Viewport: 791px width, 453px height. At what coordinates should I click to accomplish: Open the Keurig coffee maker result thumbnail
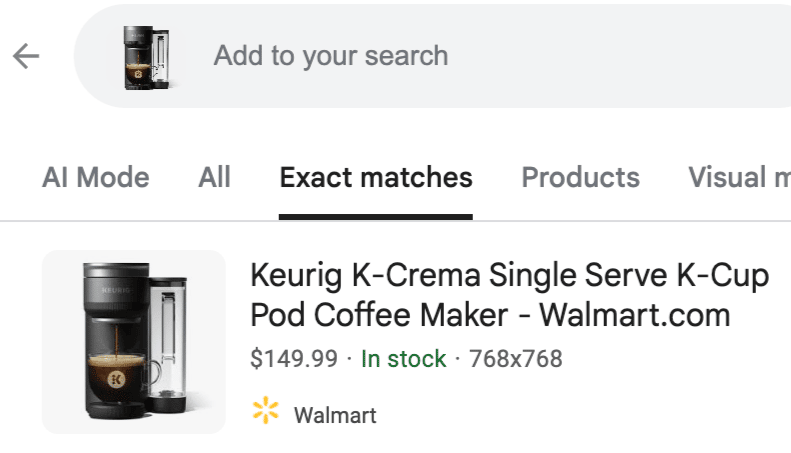pos(133,341)
